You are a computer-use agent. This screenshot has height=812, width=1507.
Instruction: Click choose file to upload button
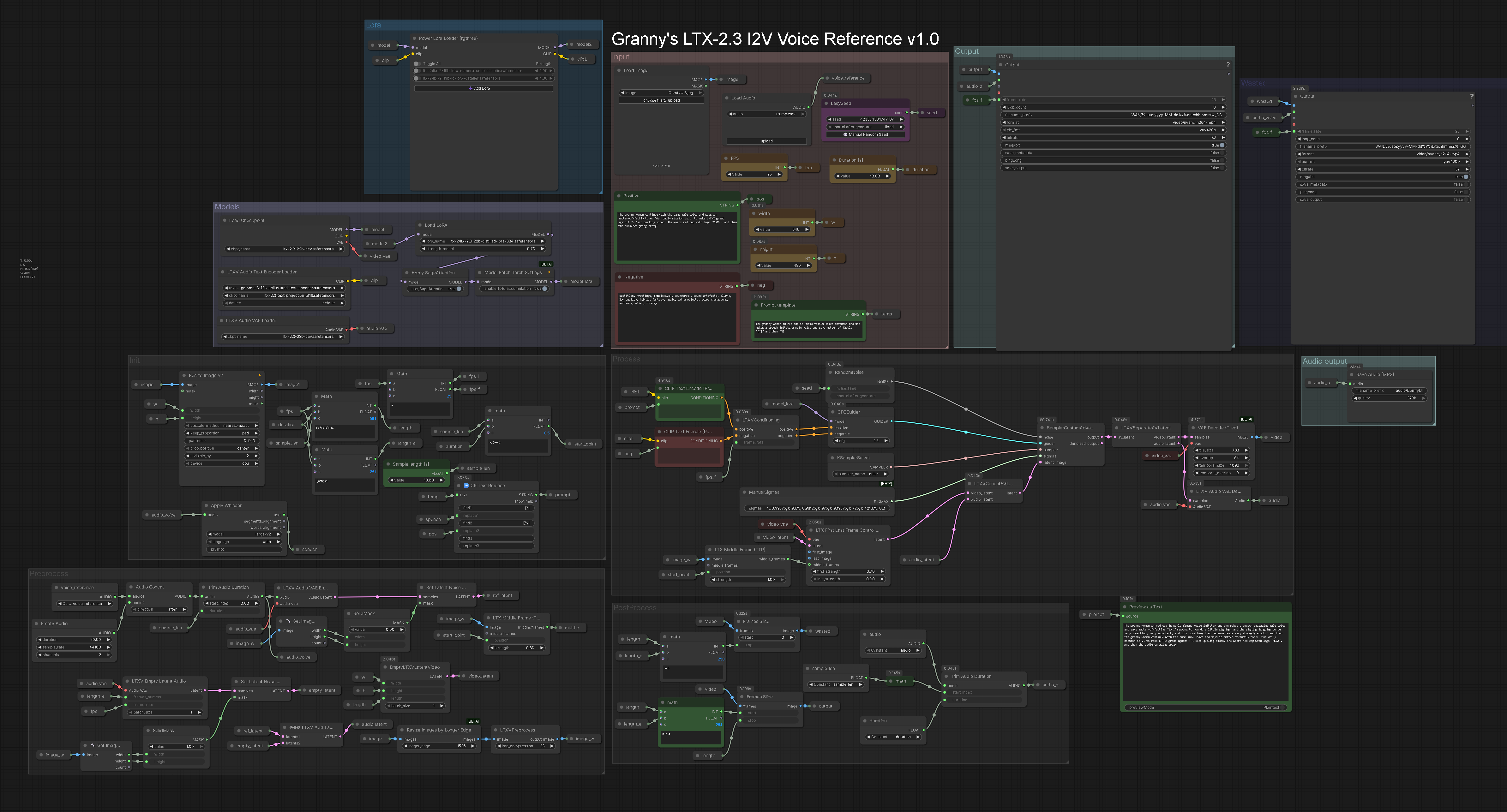pos(661,101)
